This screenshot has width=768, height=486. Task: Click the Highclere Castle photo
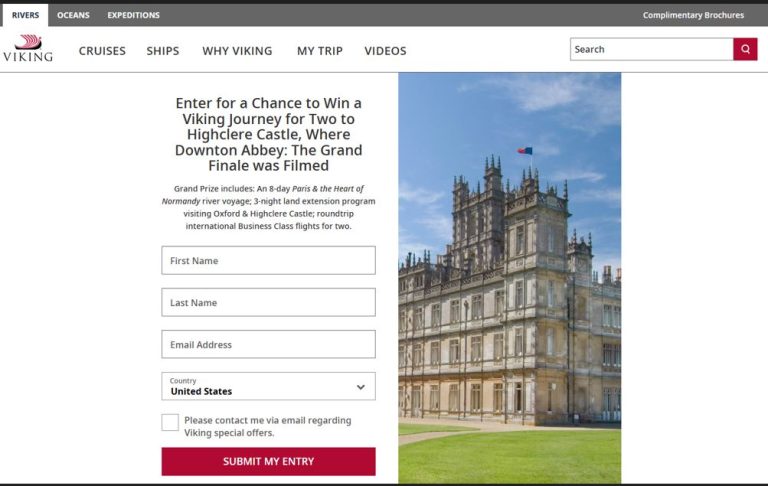pos(509,278)
